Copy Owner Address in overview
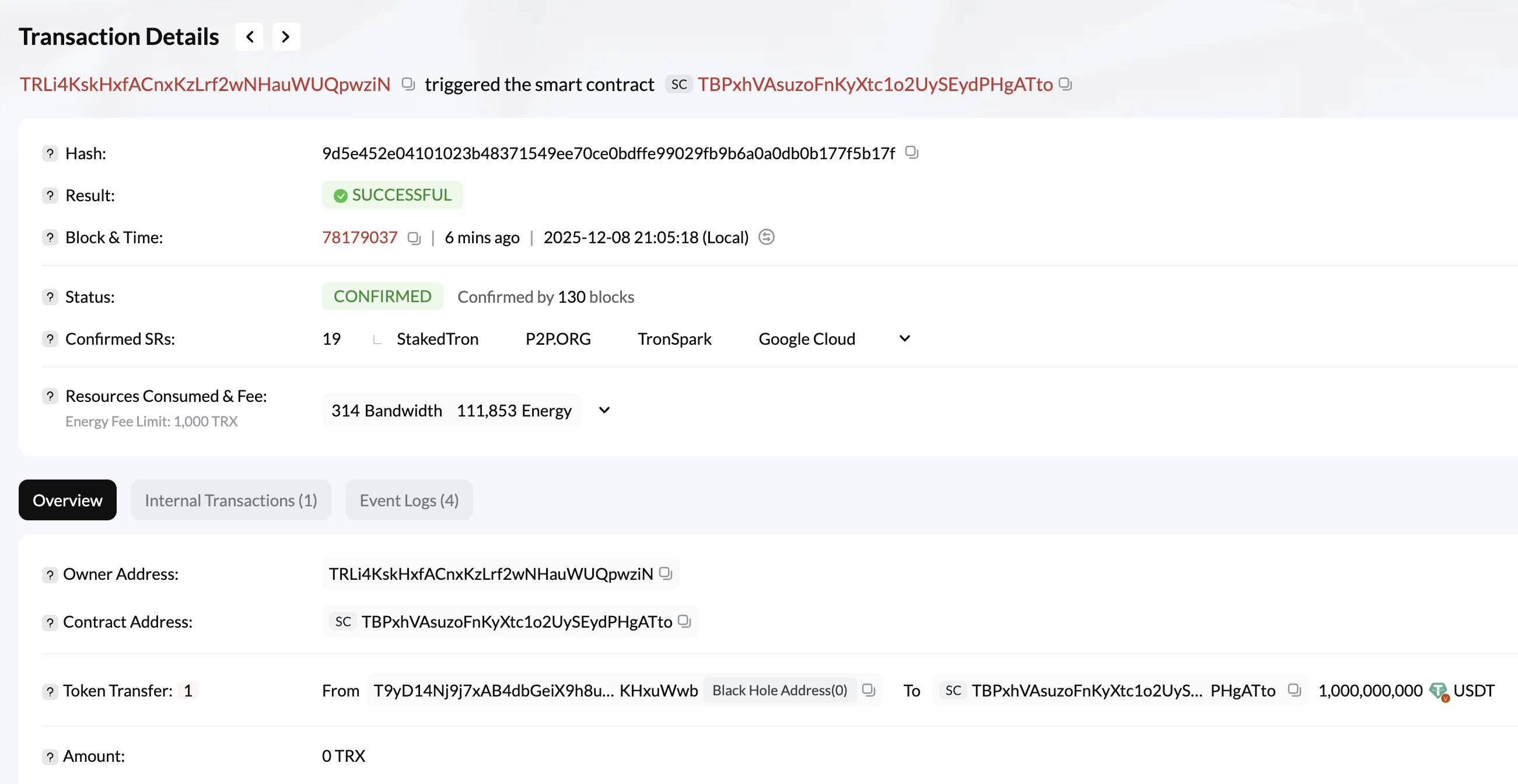Image resolution: width=1518 pixels, height=784 pixels. point(665,573)
